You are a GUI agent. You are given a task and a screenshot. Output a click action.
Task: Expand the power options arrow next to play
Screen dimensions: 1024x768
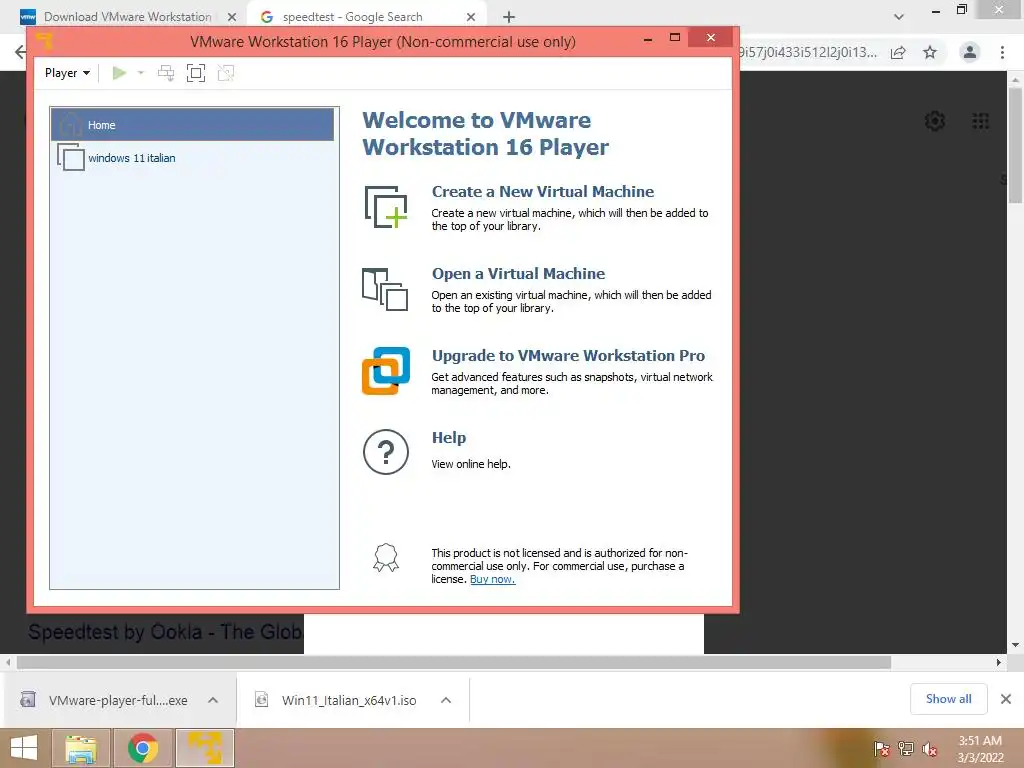140,72
